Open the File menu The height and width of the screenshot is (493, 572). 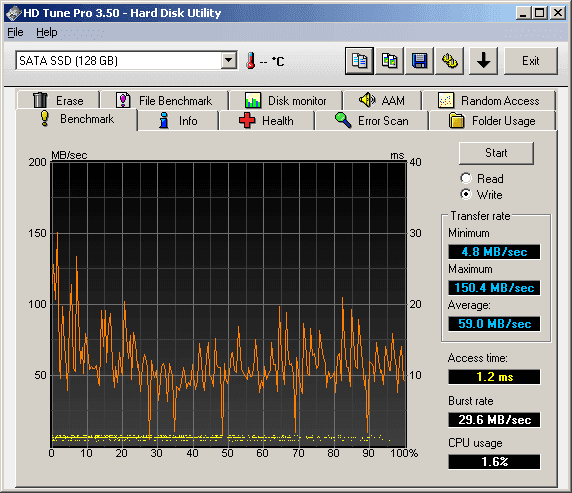tap(15, 32)
